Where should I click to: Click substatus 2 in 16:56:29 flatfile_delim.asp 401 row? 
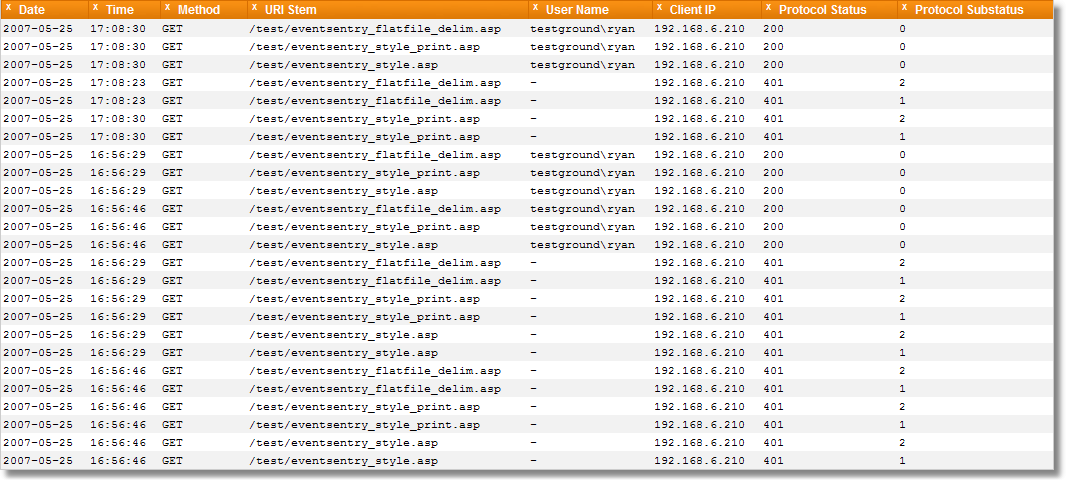(x=902, y=263)
